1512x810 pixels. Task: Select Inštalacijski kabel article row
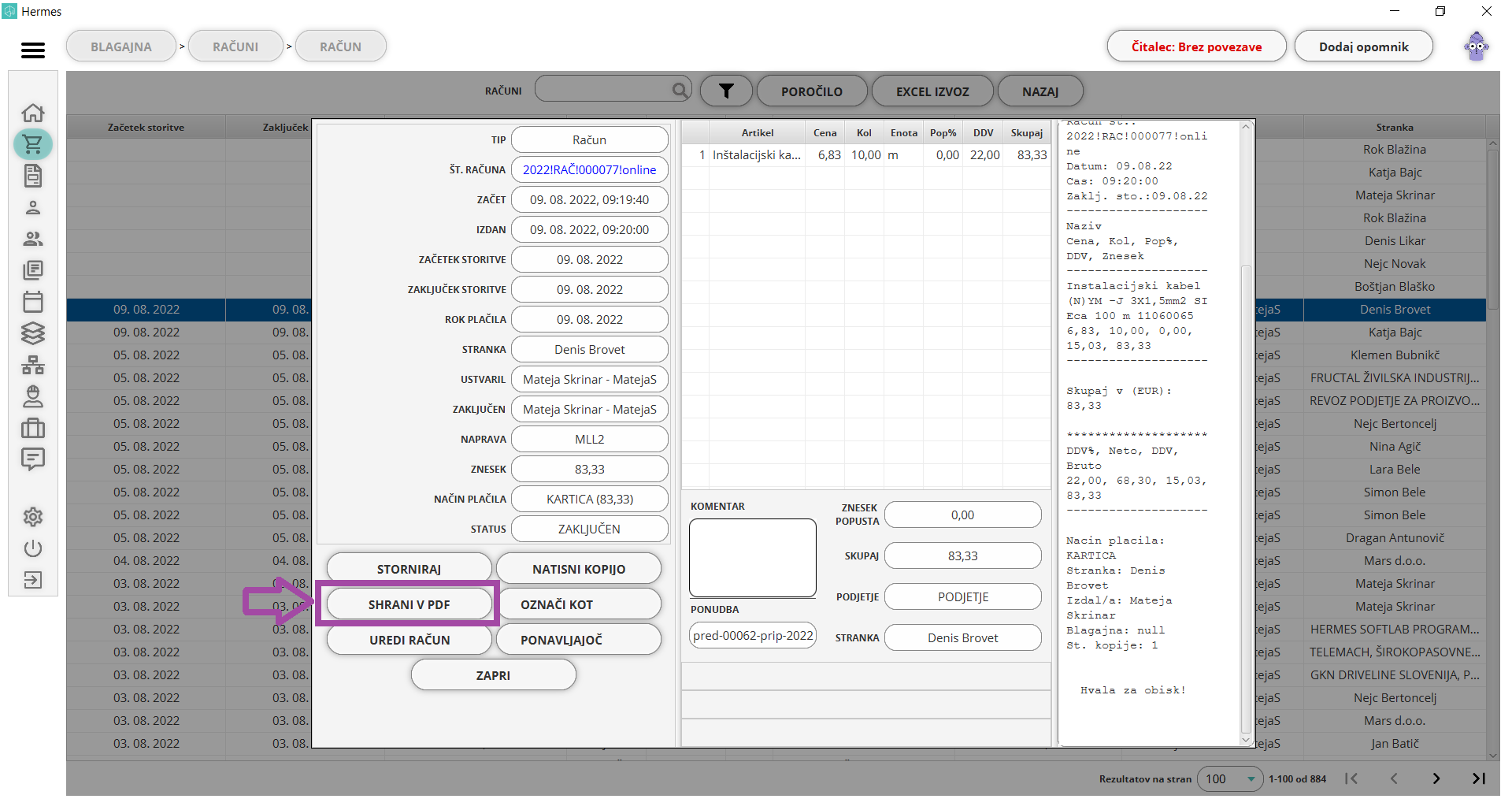865,155
